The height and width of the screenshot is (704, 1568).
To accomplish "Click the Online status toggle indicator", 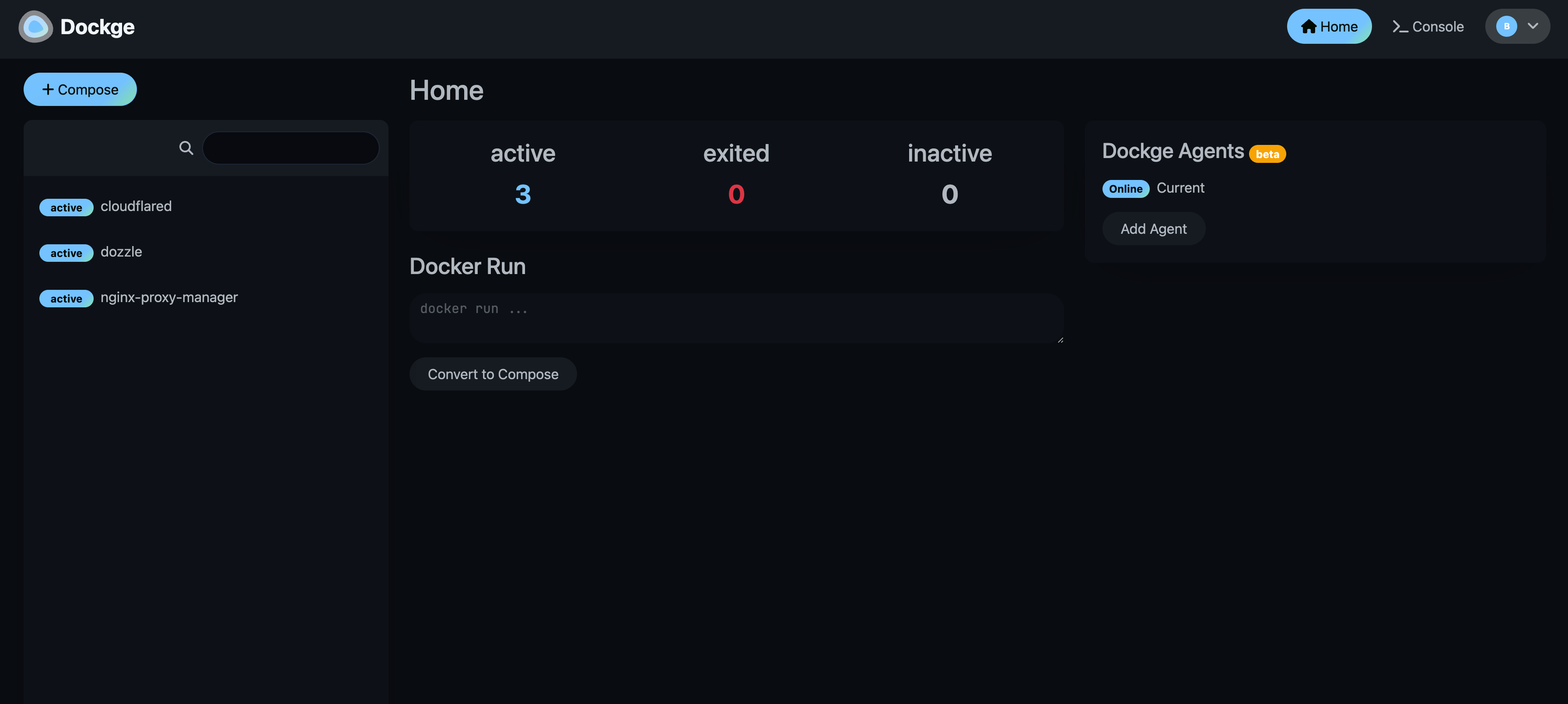I will point(1125,188).
